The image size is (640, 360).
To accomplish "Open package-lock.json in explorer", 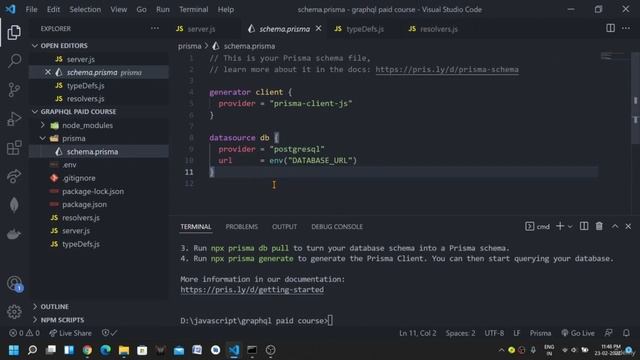I will click(x=93, y=191).
